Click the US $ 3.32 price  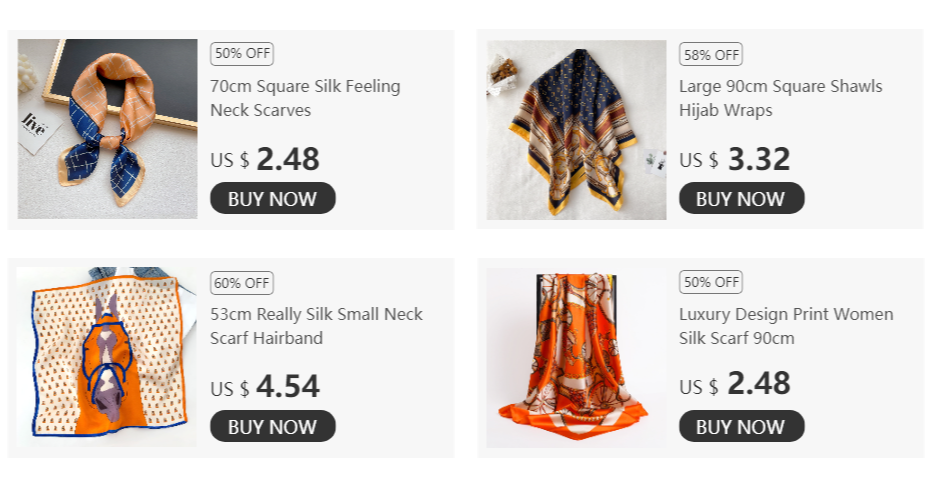coord(735,159)
